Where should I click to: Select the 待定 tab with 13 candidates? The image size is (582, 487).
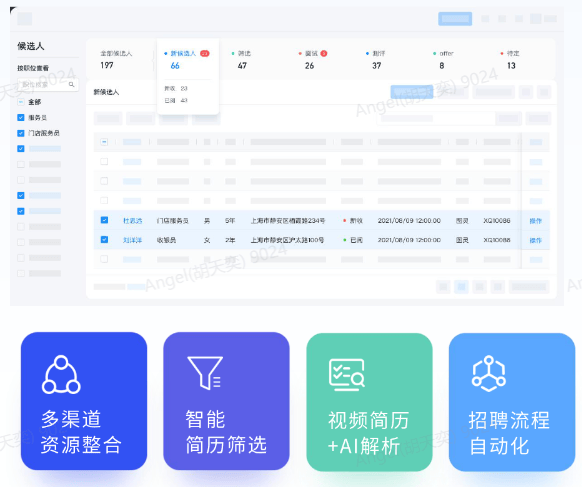click(510, 59)
